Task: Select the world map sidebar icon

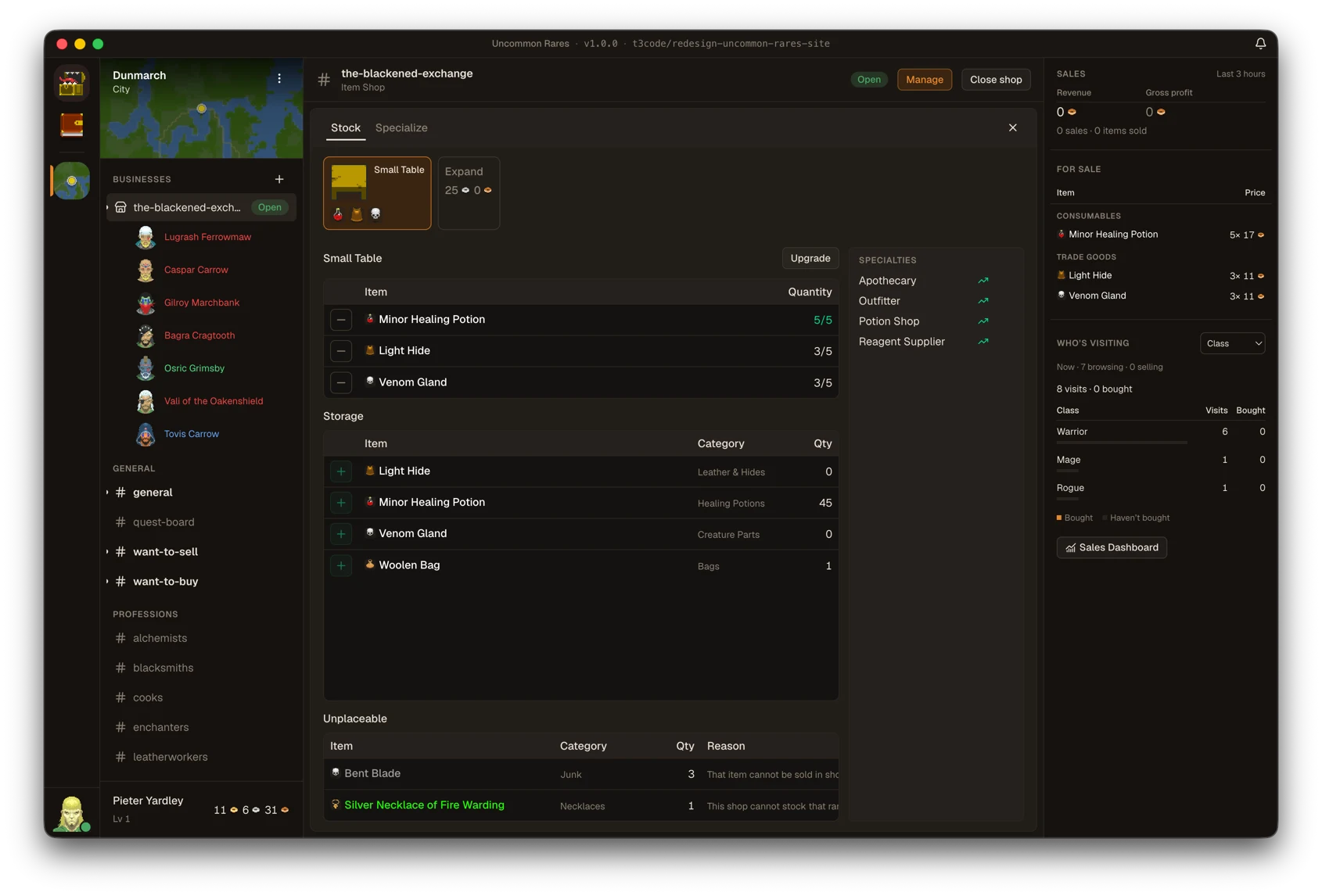Action: click(71, 181)
